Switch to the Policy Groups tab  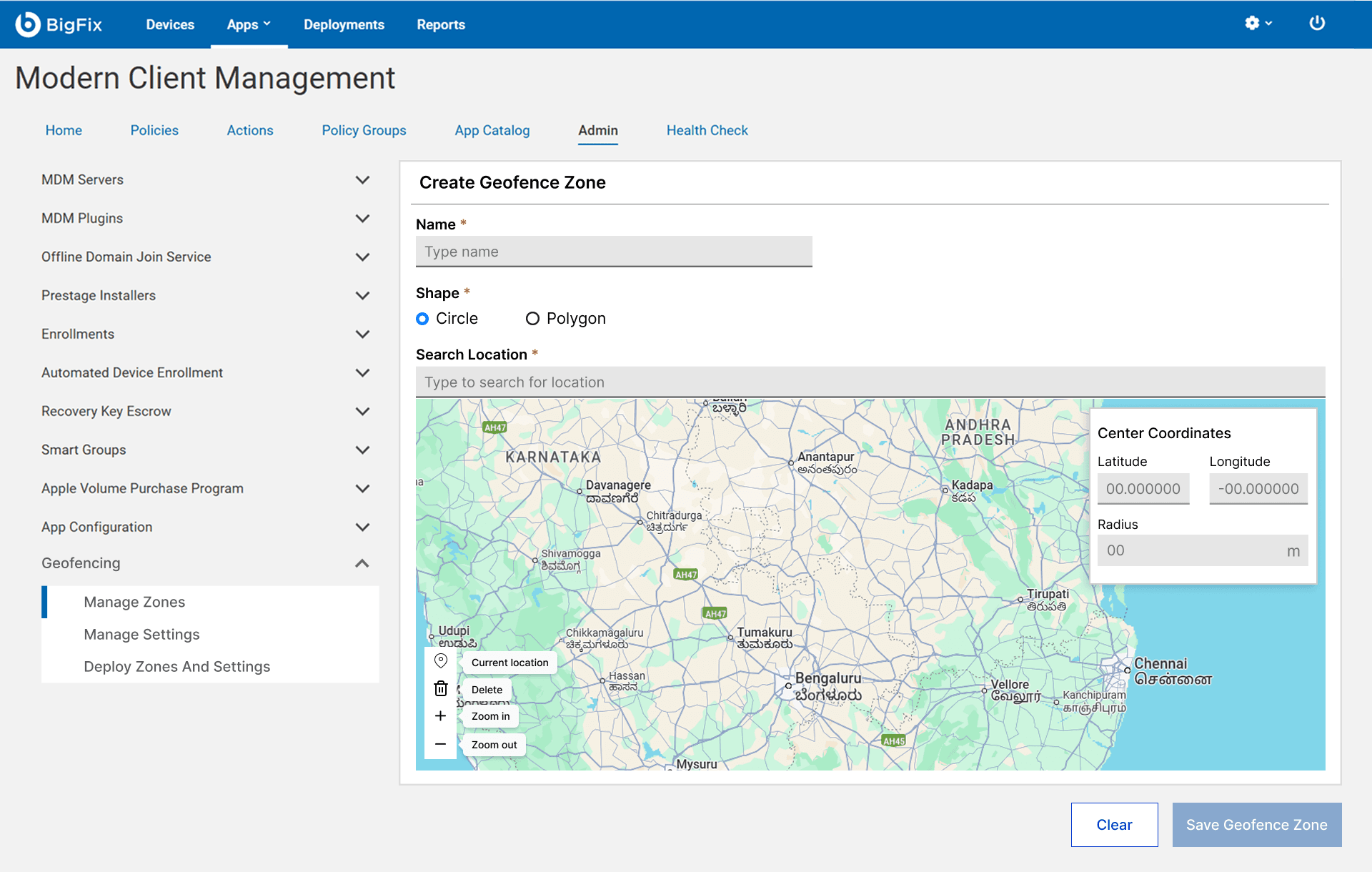coord(364,130)
